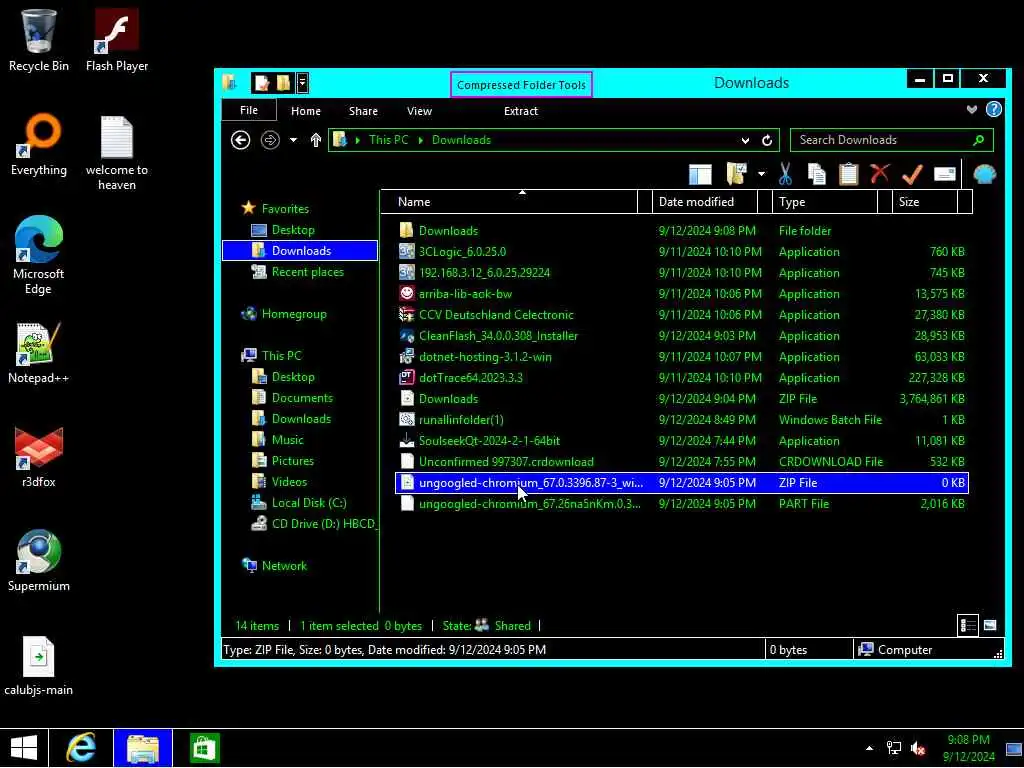
Task: Open the View ribbon tab
Action: (x=419, y=111)
